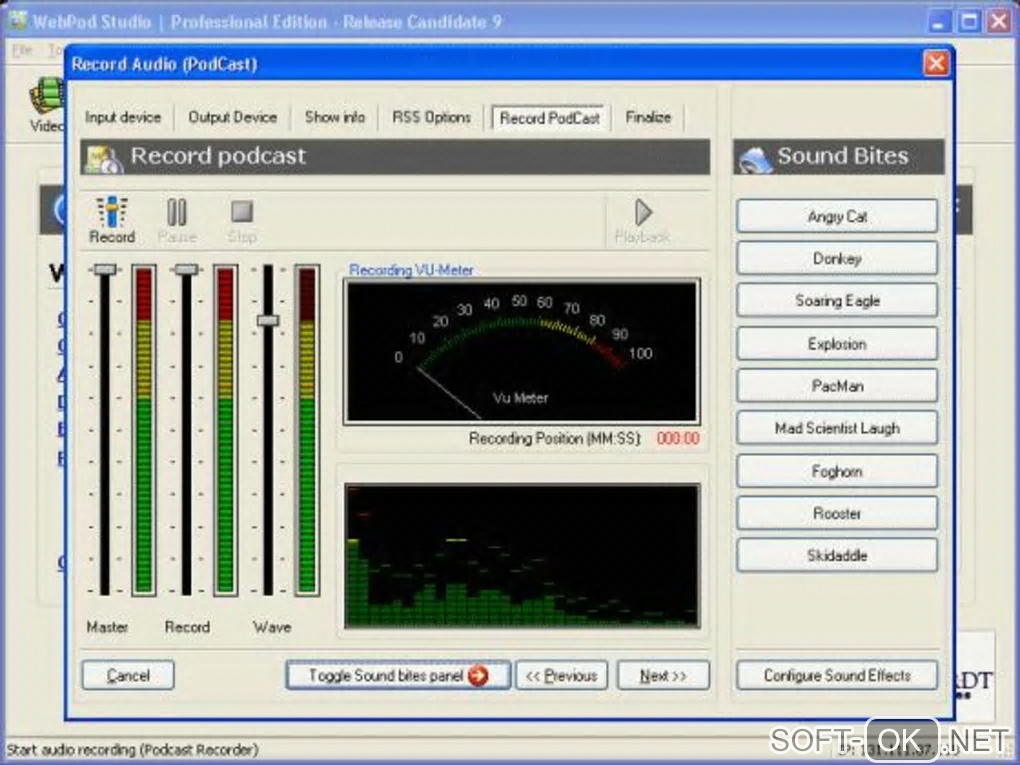The height and width of the screenshot is (765, 1020).
Task: Toggle the Sound bites panel
Action: 397,676
